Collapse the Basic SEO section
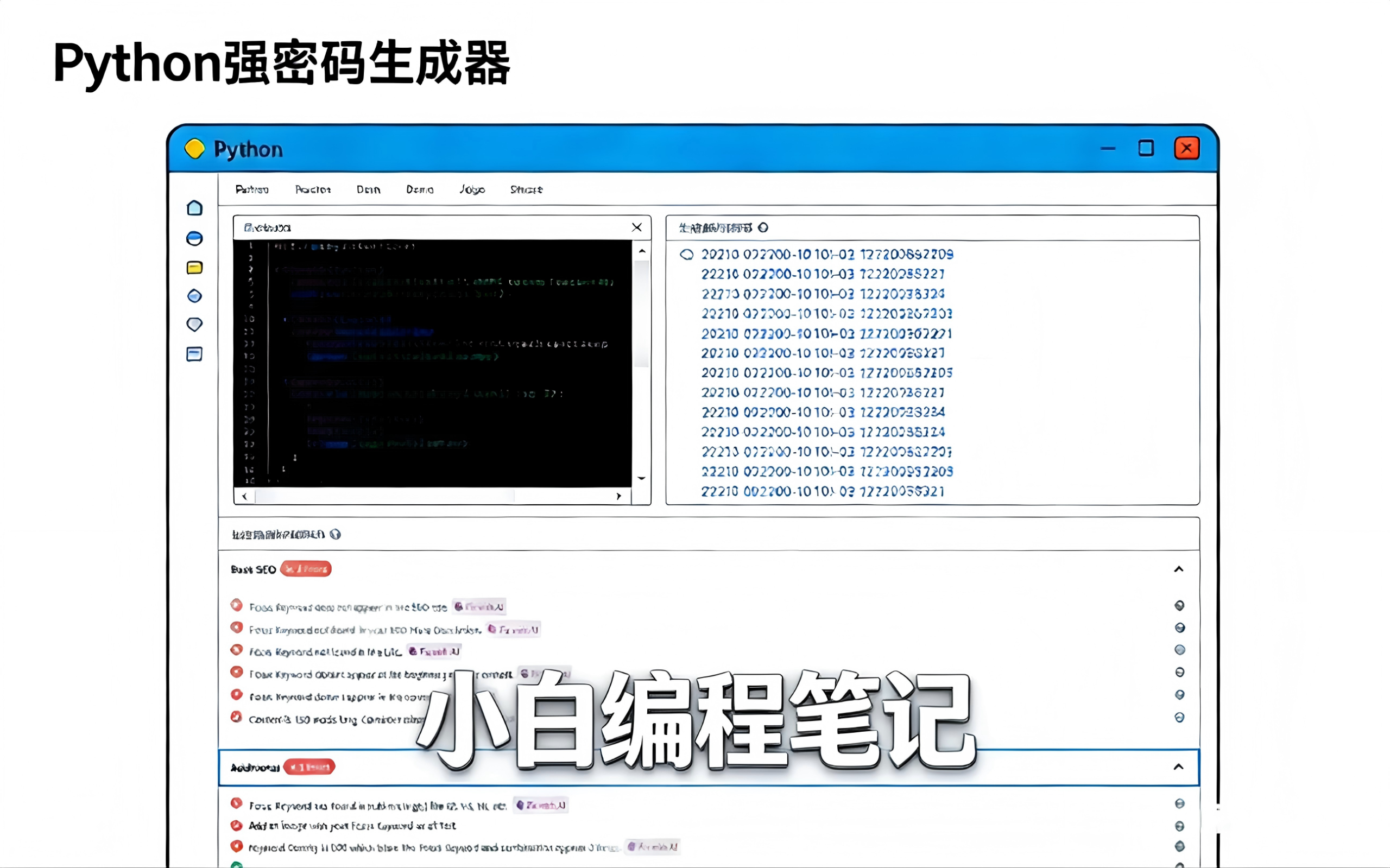The image size is (1390, 868). [x=1179, y=569]
